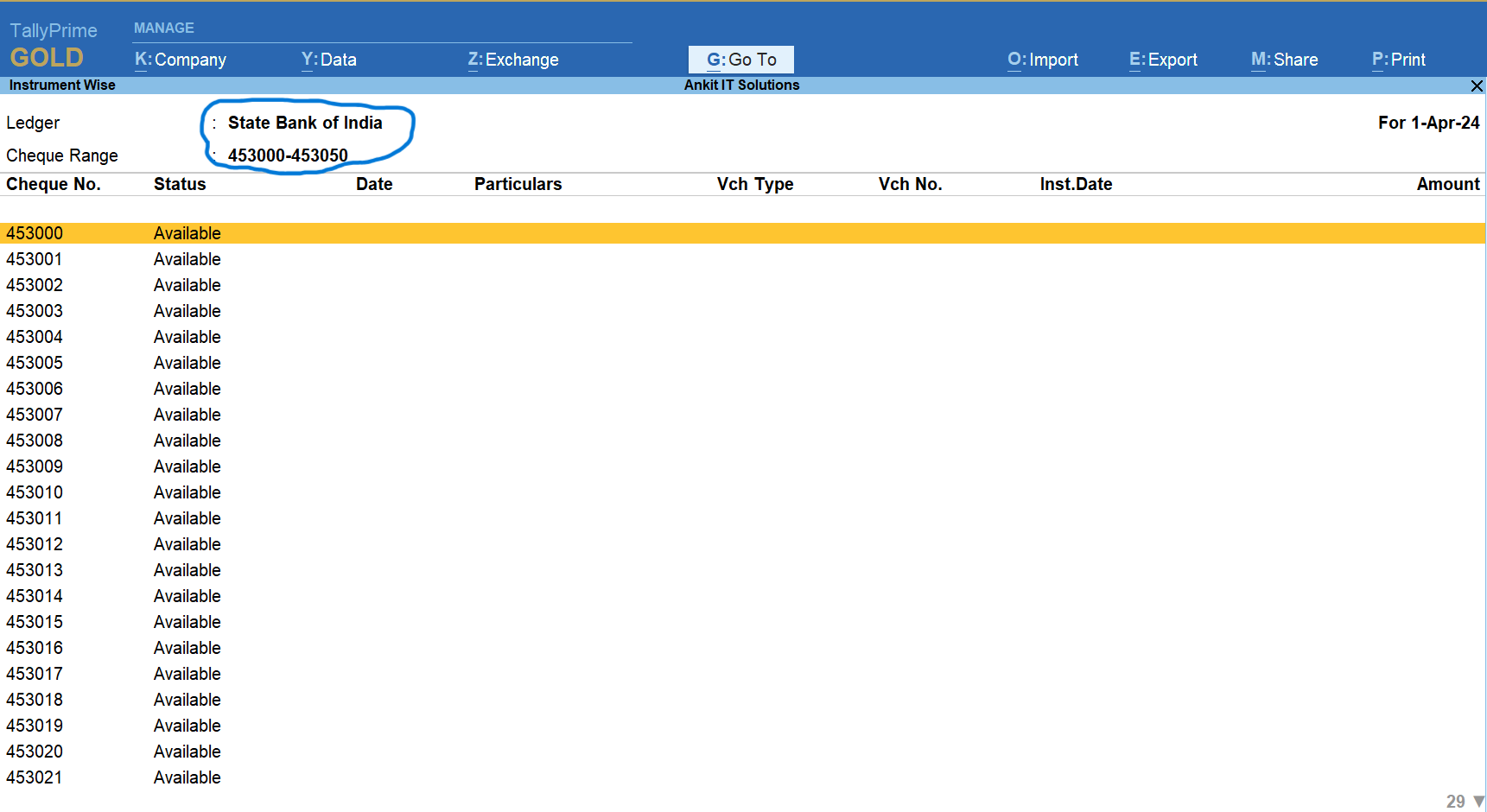Select cheque number 453005
Image resolution: width=1487 pixels, height=812 pixels.
(x=35, y=363)
